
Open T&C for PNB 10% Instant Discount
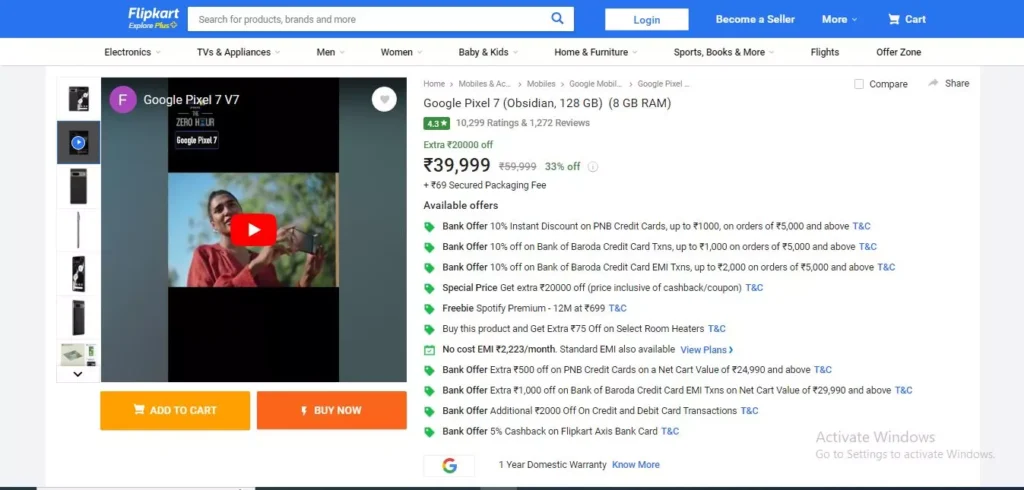pos(861,226)
